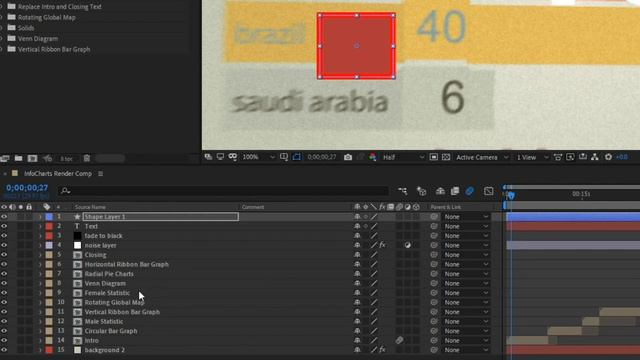Image resolution: width=640 pixels, height=360 pixels.
Task: Click parent pick whip for Shape Layer 1
Action: (x=434, y=217)
